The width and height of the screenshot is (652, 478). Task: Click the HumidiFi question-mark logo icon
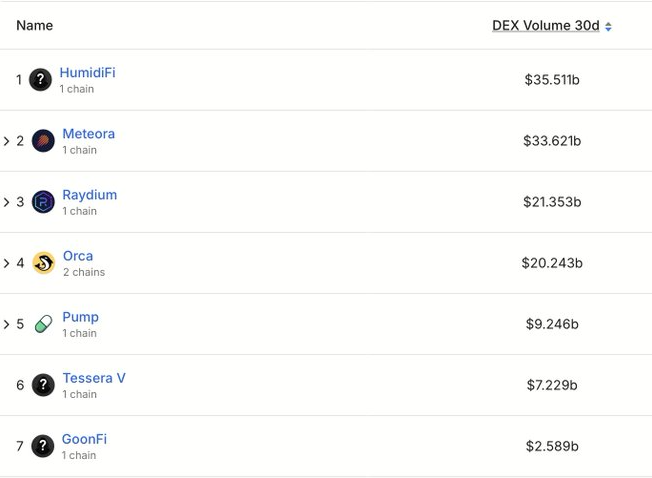(40, 80)
